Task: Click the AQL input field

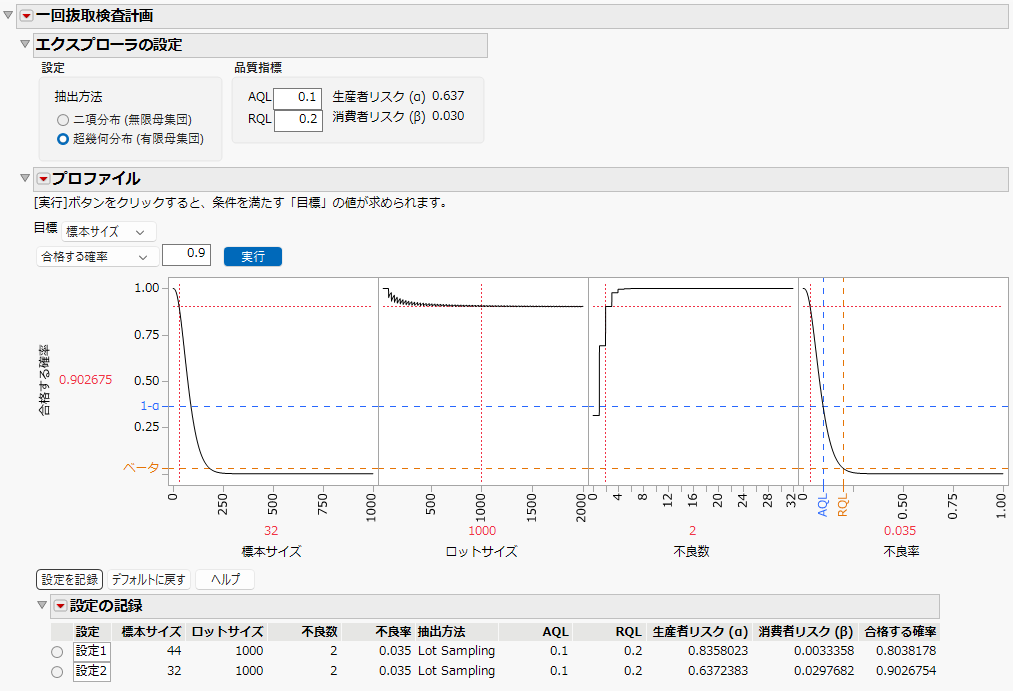Action: (x=297, y=98)
